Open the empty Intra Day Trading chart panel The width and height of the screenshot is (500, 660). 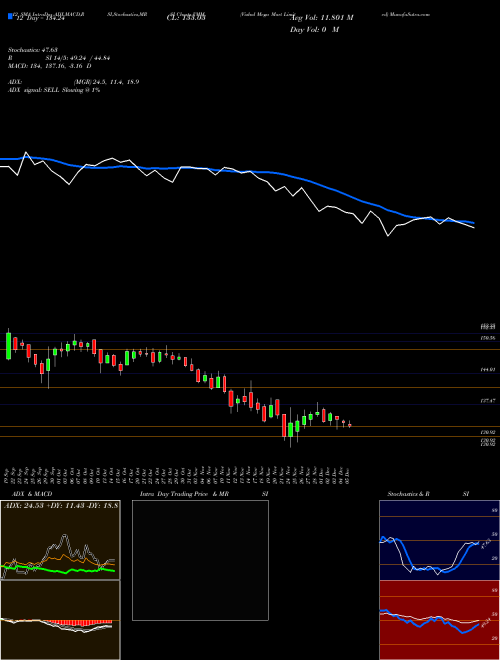200,560
